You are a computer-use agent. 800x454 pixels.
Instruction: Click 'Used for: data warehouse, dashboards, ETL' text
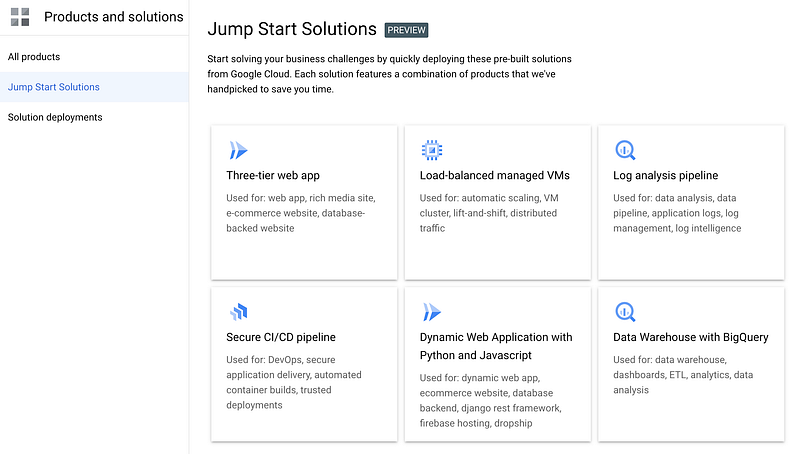pyautogui.click(x=683, y=375)
